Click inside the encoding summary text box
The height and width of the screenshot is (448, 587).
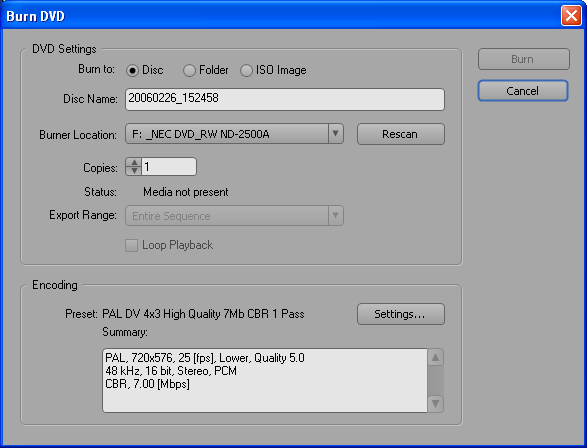(265, 381)
